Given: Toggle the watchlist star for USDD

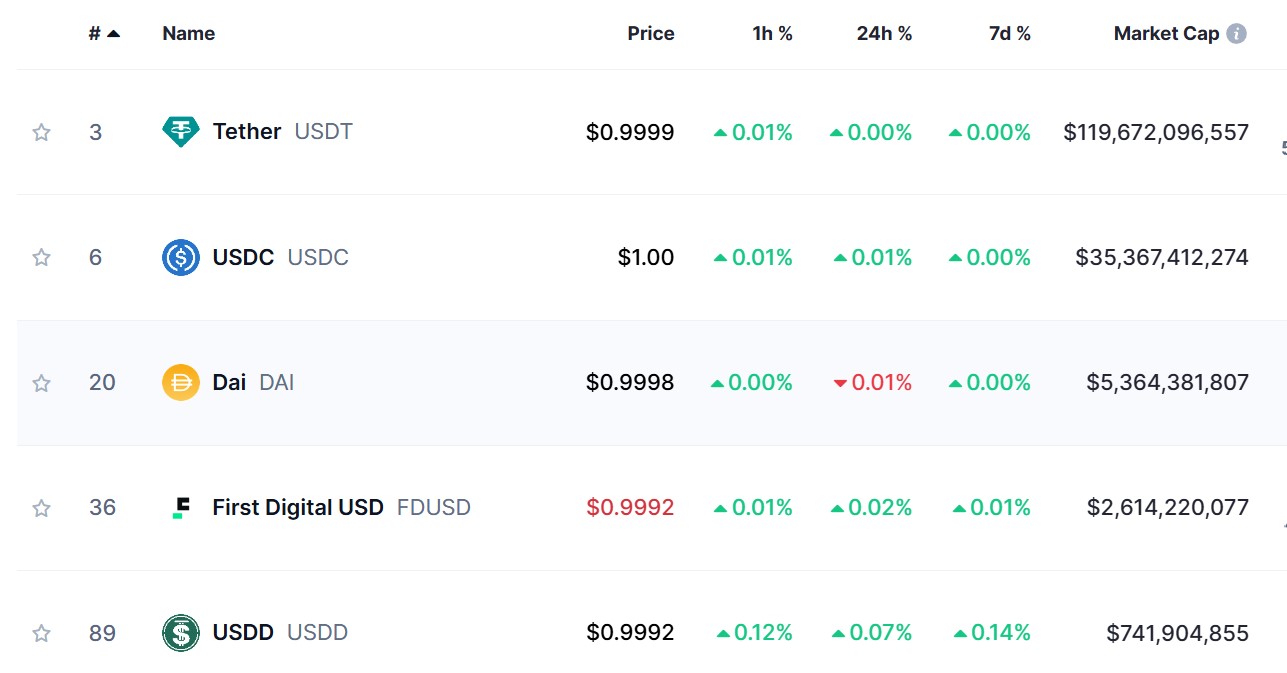Looking at the screenshot, I should pyautogui.click(x=41, y=632).
